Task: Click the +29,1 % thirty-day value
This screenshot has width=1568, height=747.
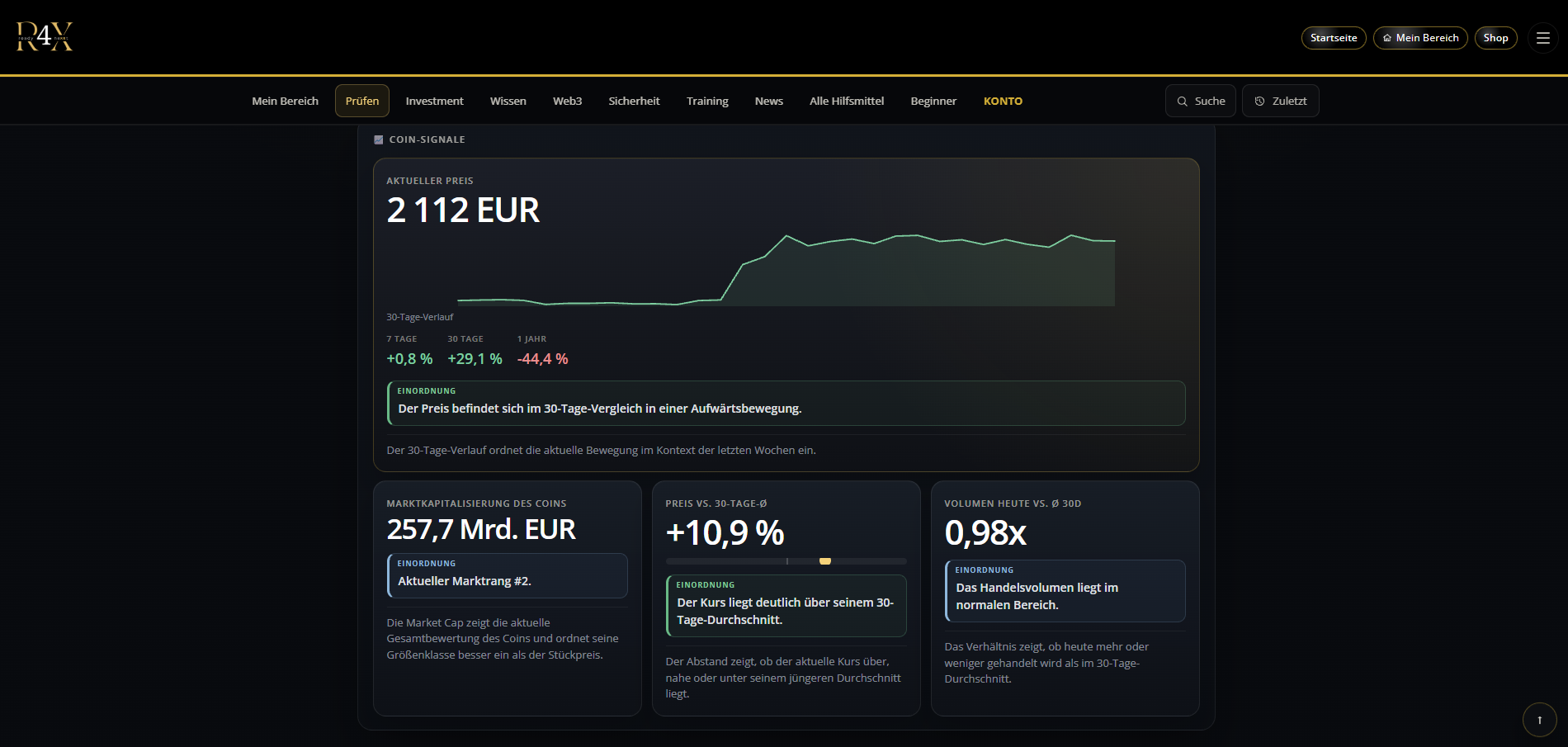Action: click(x=475, y=359)
